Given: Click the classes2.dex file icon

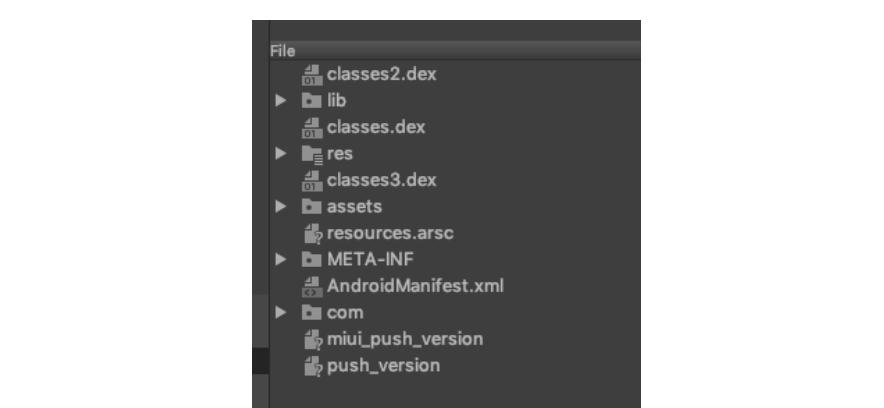Looking at the screenshot, I should (x=311, y=75).
